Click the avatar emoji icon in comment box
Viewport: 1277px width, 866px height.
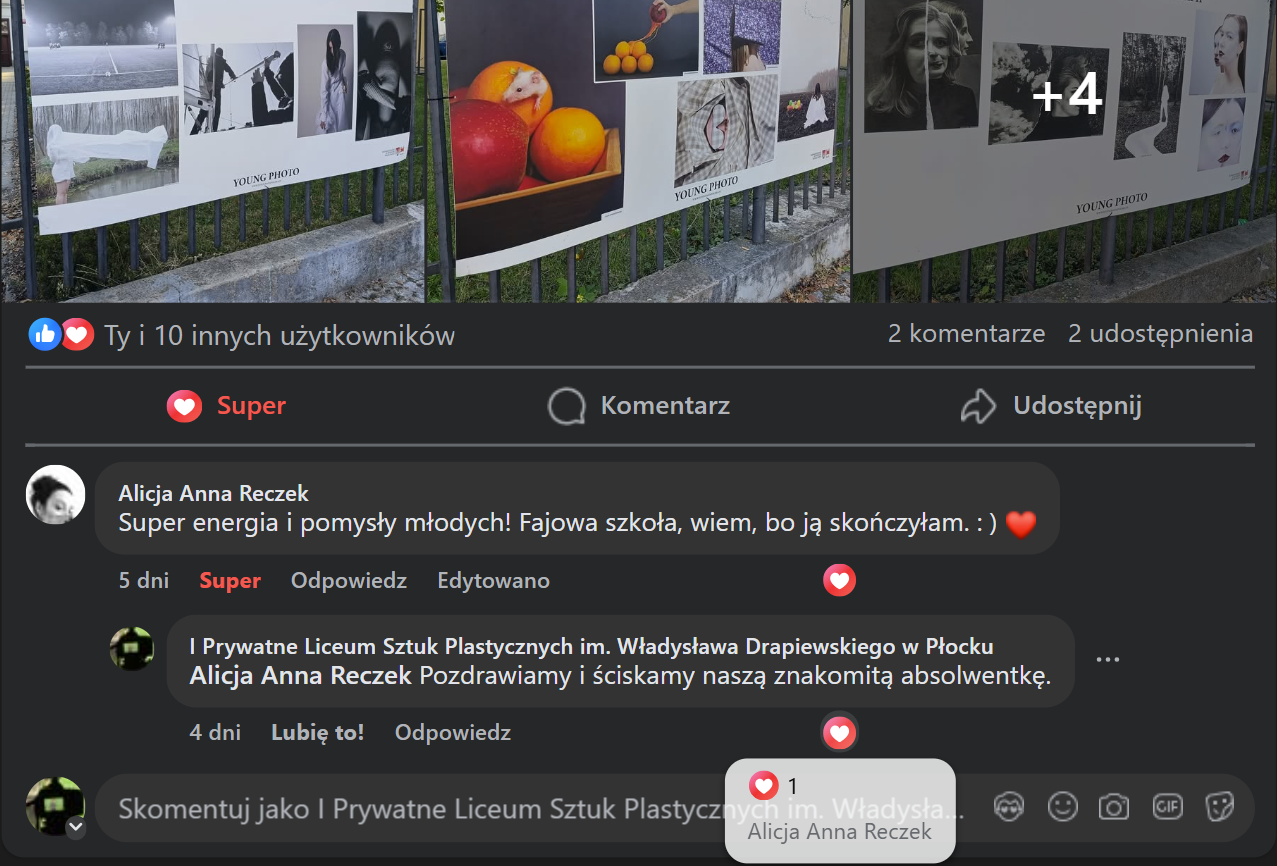tap(1010, 807)
